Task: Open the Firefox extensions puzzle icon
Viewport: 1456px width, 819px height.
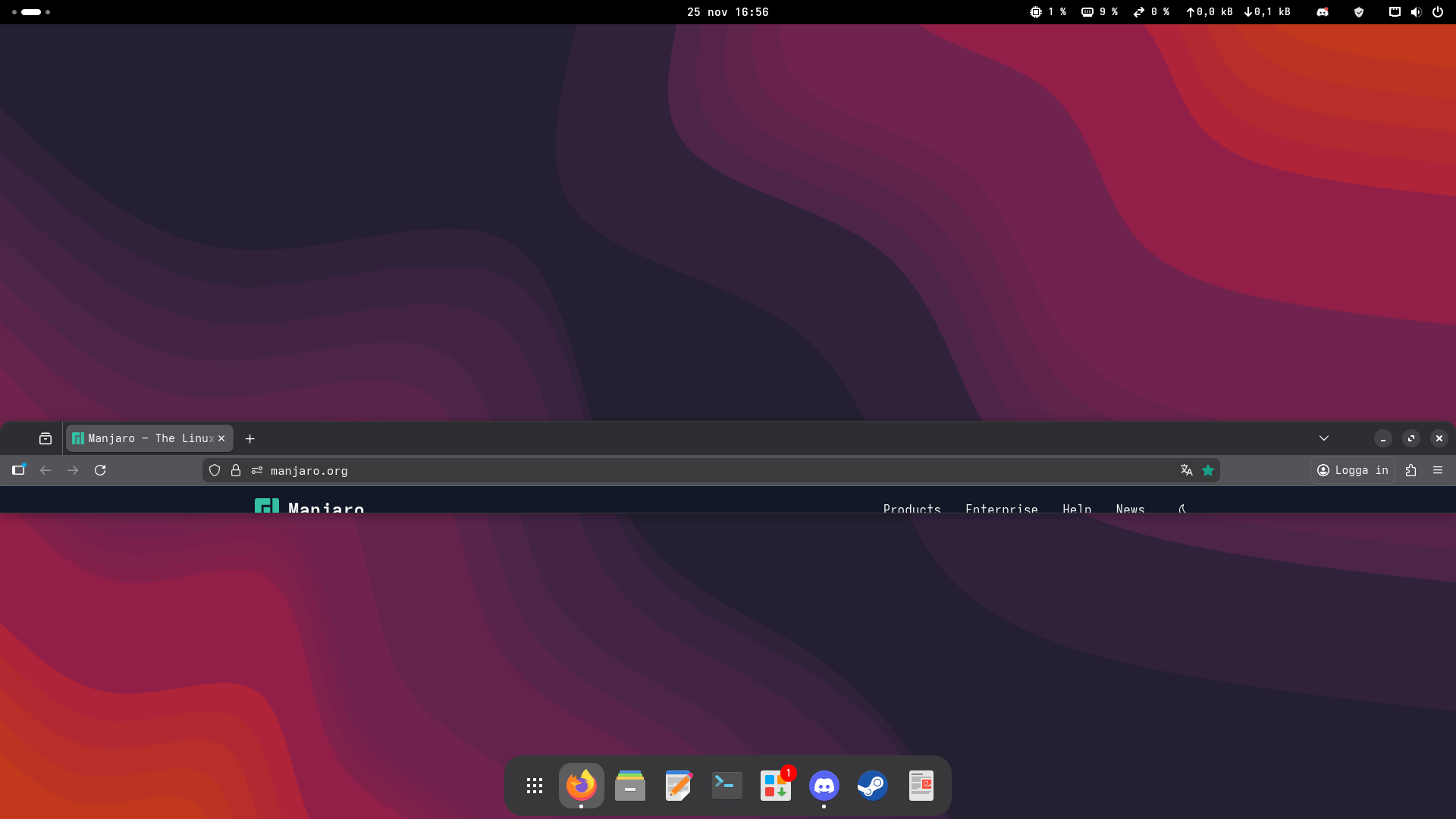Action: coord(1410,470)
